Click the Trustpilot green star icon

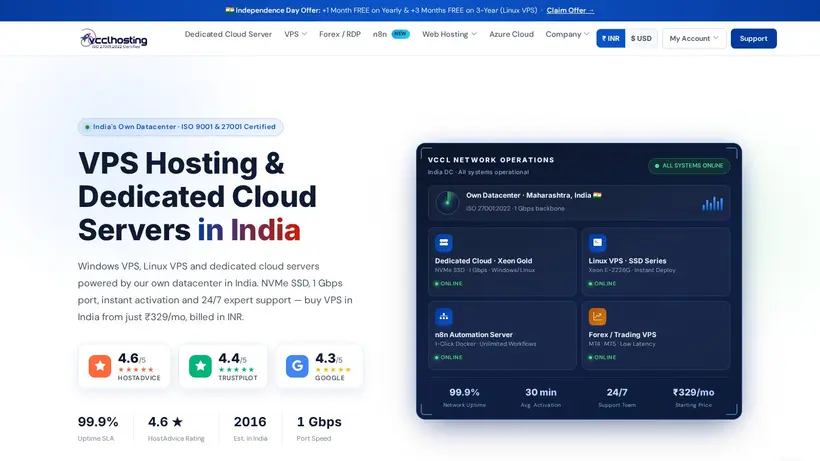(200, 366)
